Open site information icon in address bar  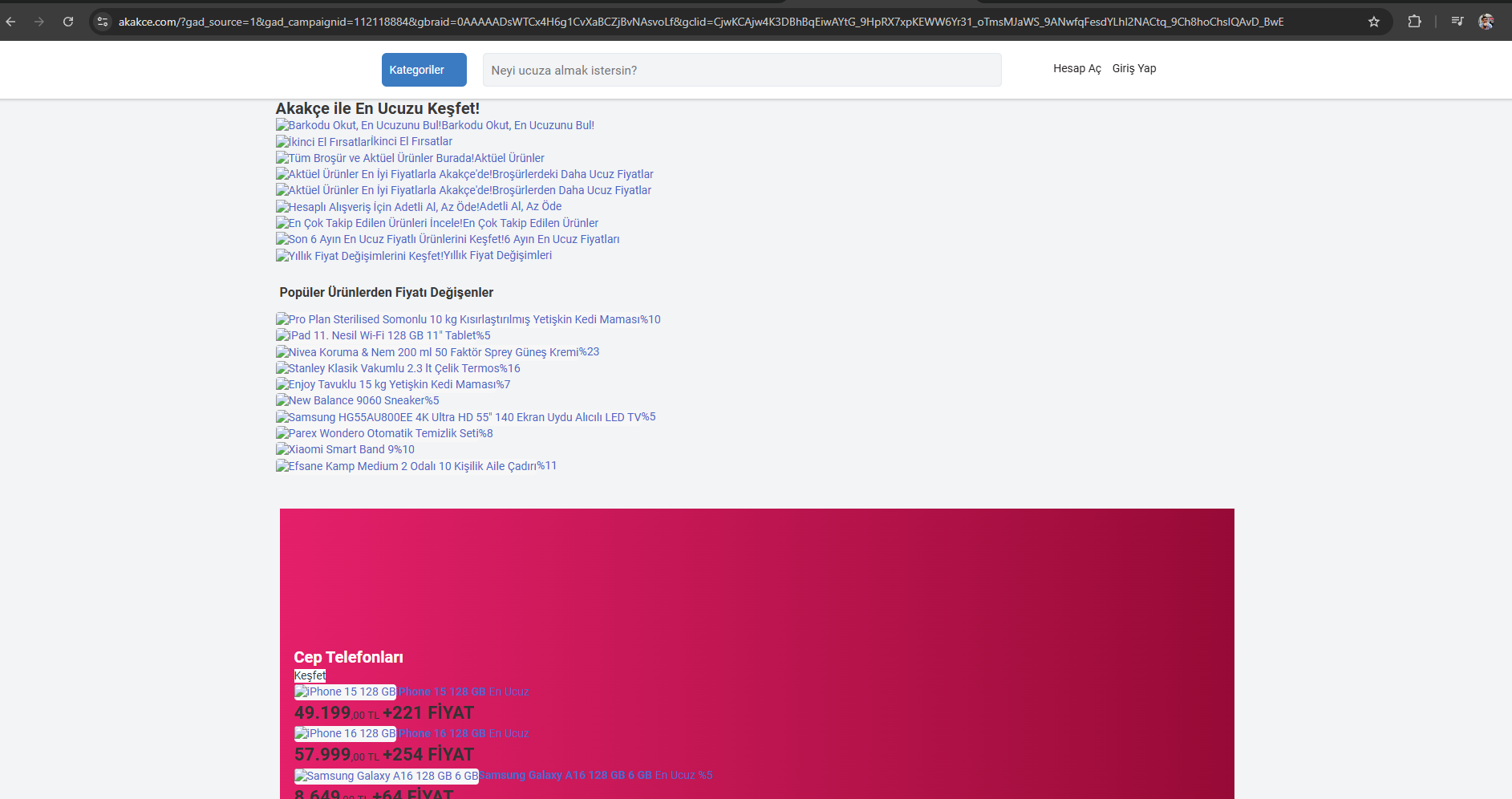pyautogui.click(x=103, y=22)
